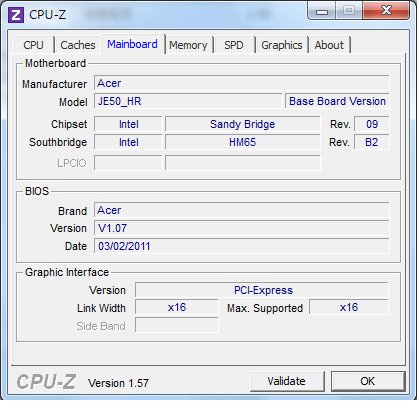
Task: Click the OK button
Action: (368, 381)
